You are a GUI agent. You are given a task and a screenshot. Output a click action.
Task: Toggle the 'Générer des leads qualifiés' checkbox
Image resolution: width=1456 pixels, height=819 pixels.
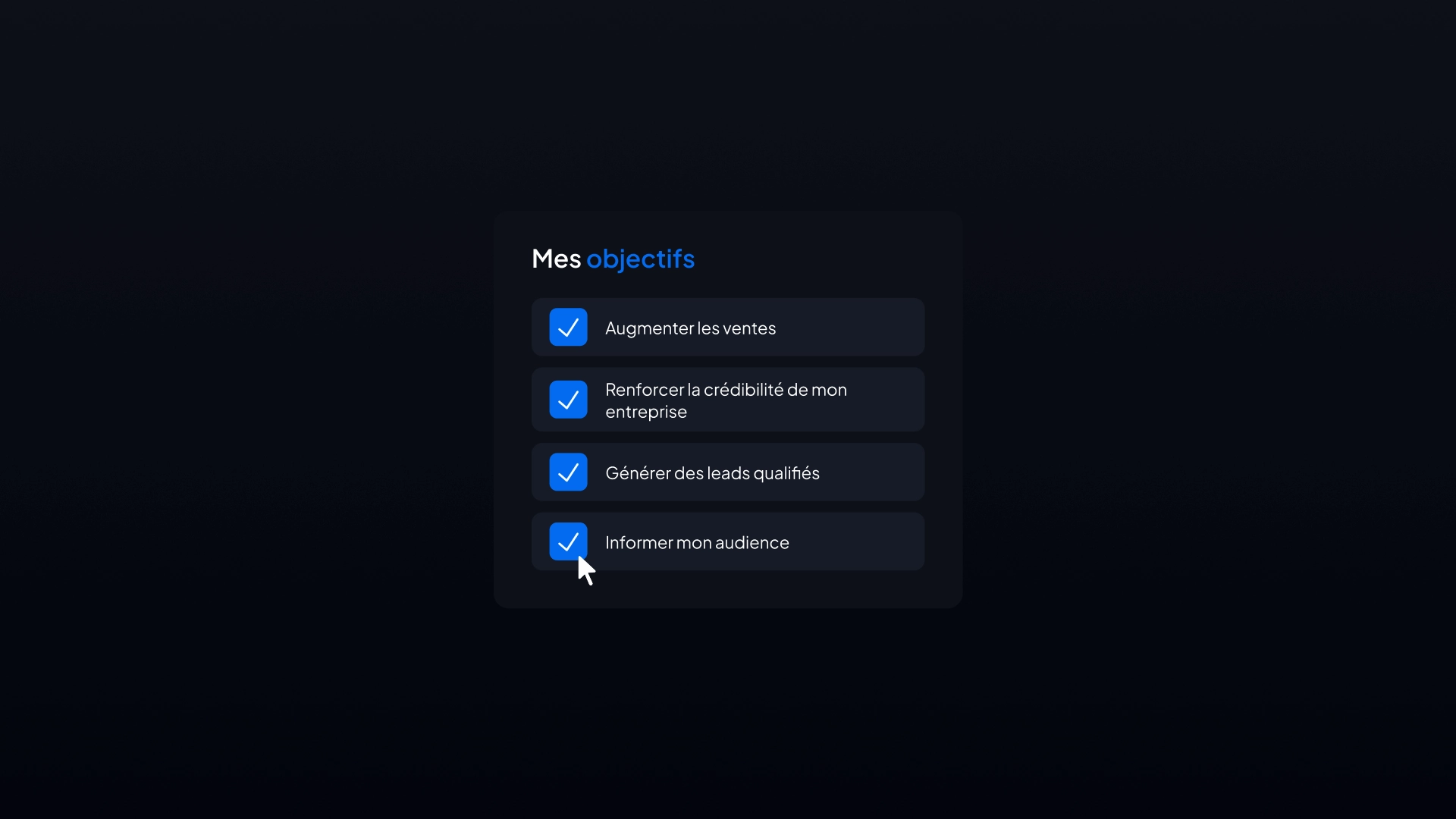[x=568, y=472]
